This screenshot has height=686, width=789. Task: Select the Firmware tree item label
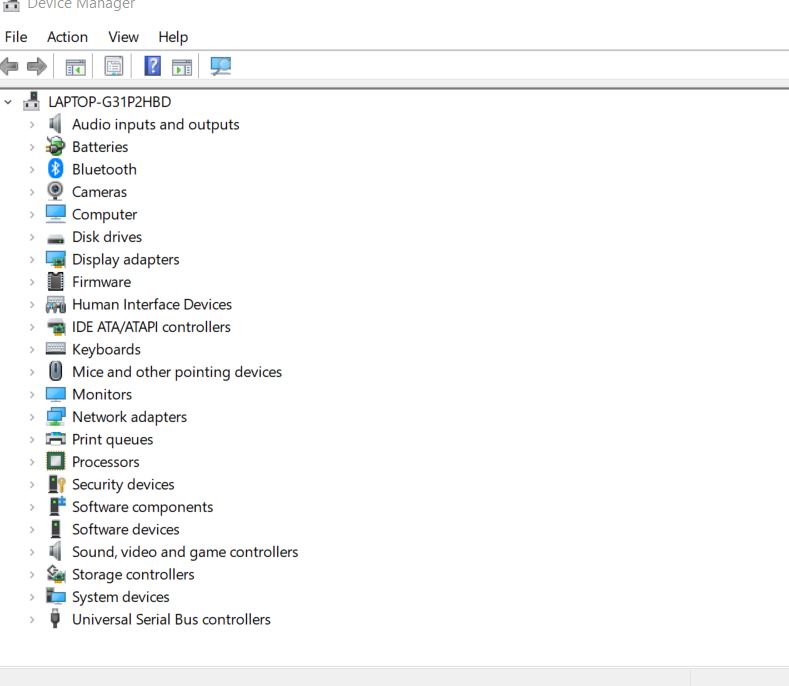click(102, 282)
